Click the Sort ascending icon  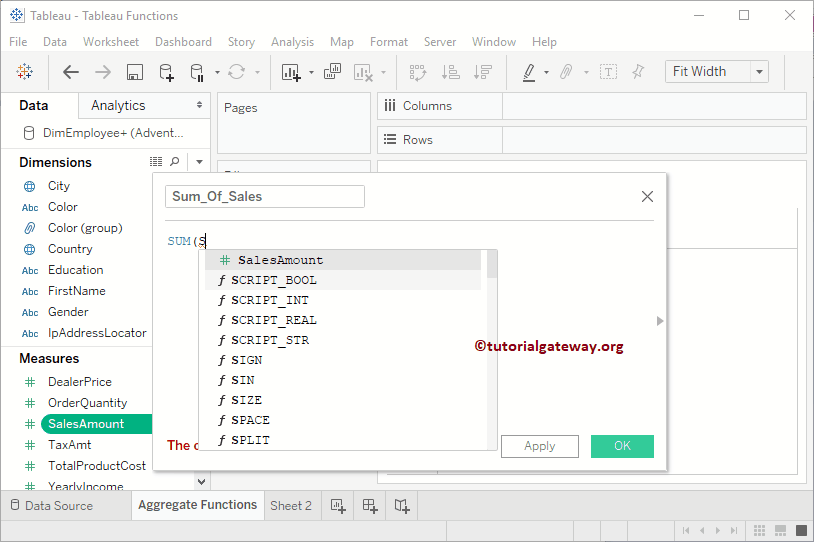450,72
